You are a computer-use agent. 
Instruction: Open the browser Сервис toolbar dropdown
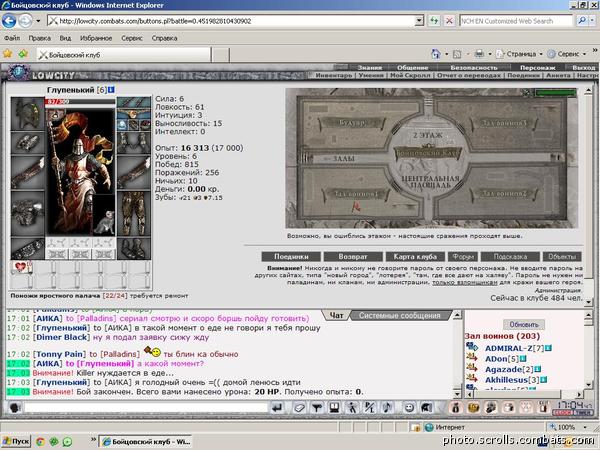click(567, 54)
